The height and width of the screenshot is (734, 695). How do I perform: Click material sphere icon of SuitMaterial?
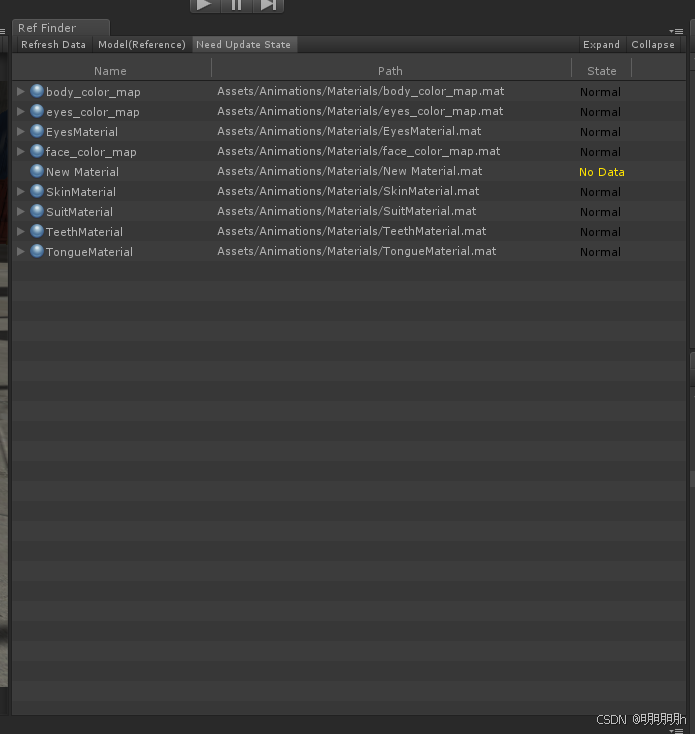pos(37,211)
